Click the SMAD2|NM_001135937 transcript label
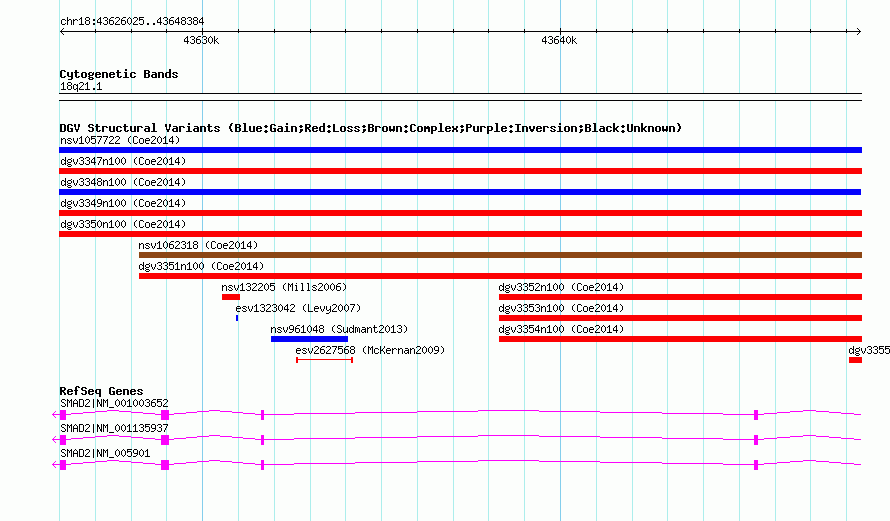 114,428
